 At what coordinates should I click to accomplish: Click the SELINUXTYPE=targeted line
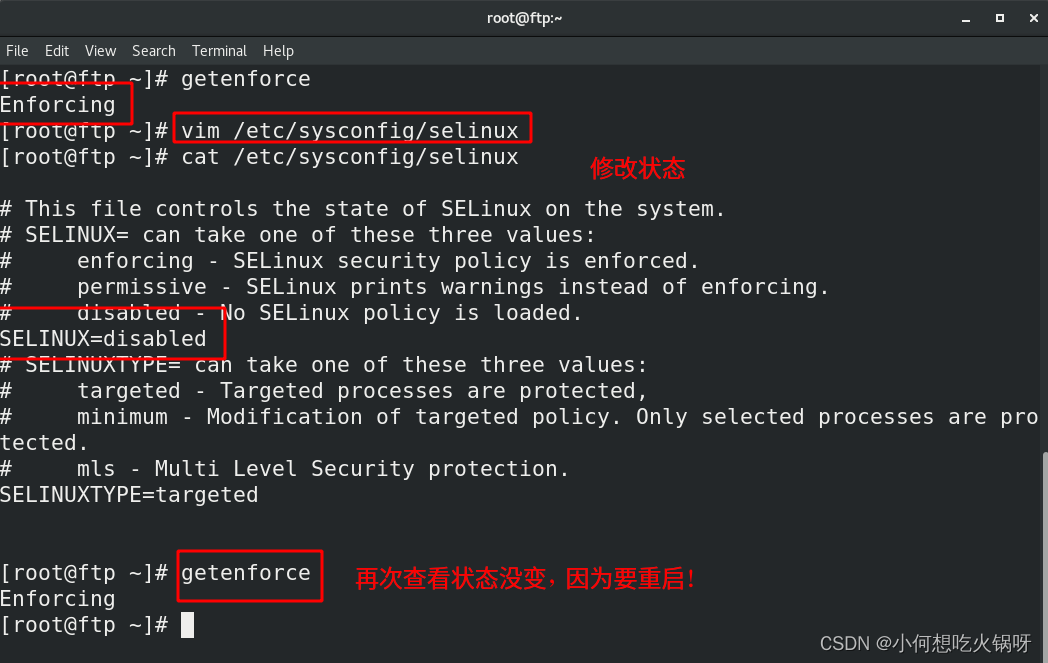tap(128, 494)
